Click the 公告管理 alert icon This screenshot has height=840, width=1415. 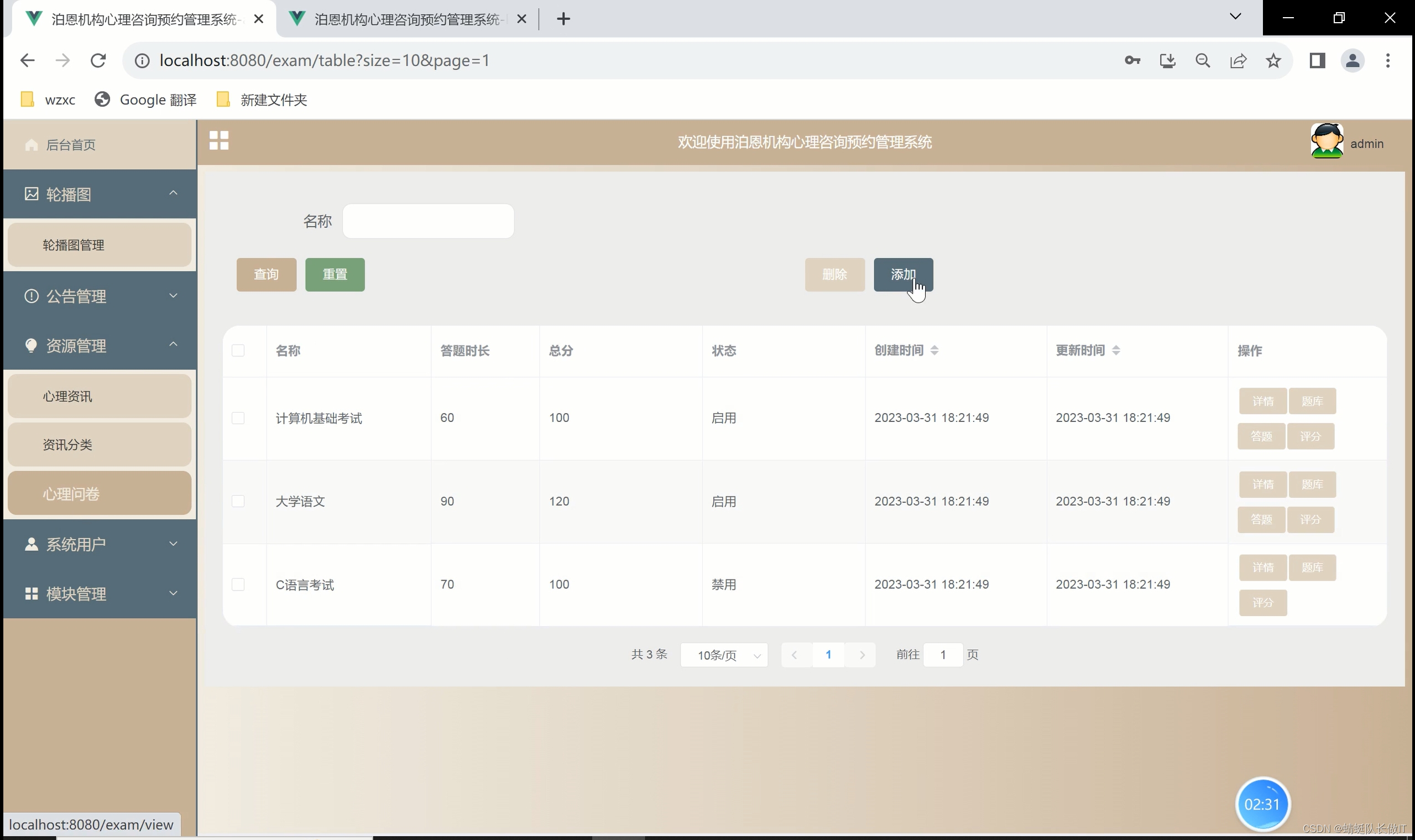31,296
